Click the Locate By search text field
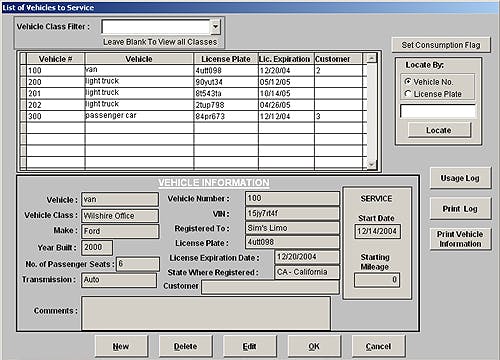The image size is (500, 360). pos(438,111)
